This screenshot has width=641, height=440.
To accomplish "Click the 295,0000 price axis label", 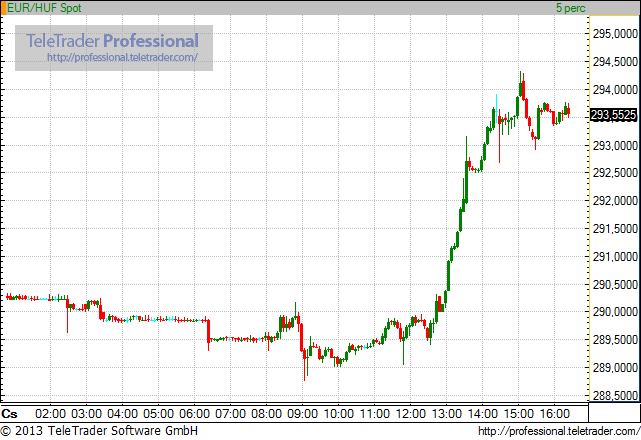I will tap(615, 34).
